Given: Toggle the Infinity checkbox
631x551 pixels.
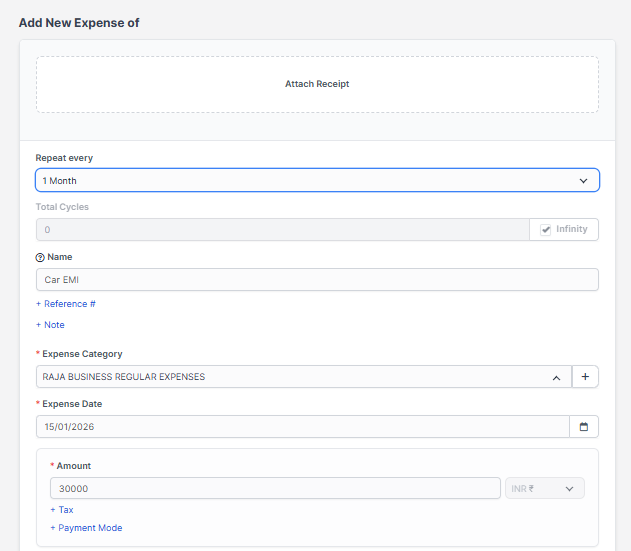Looking at the screenshot, I should 546,230.
